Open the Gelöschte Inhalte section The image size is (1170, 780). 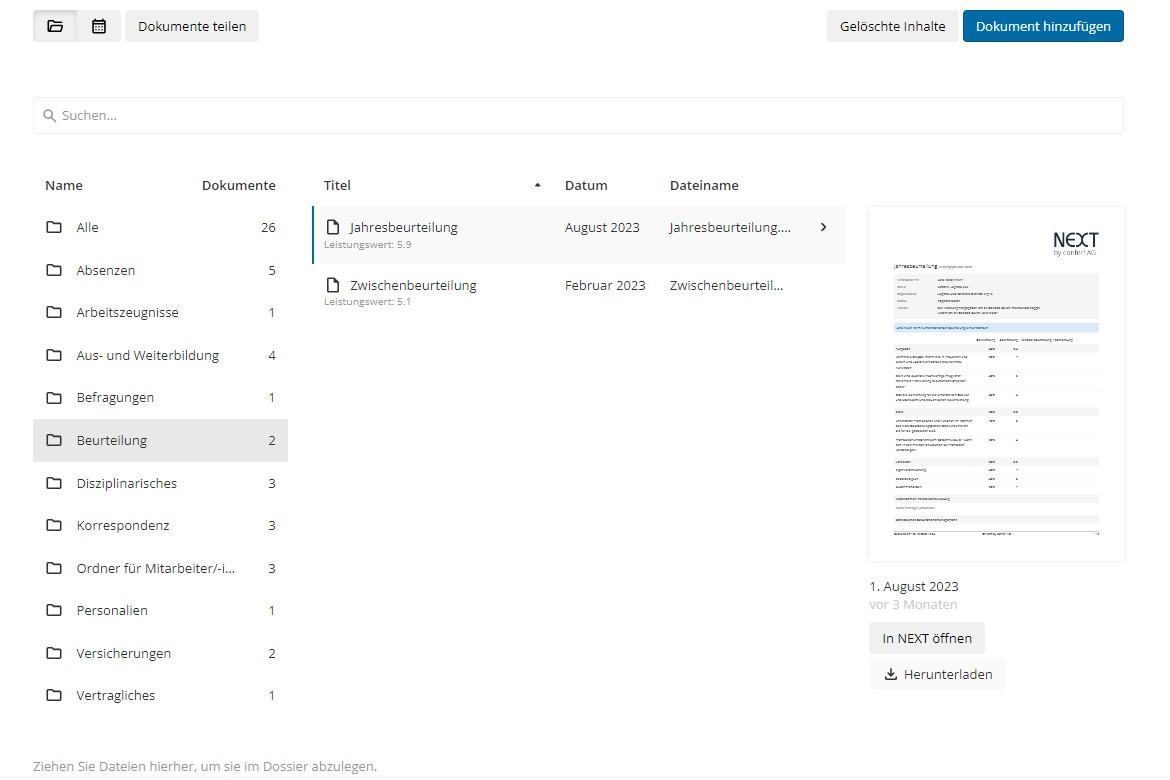tap(892, 26)
